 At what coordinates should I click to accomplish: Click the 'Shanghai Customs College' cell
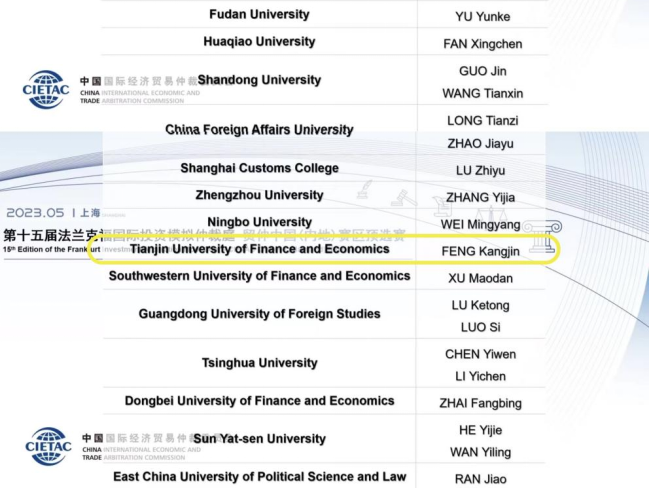259,168
